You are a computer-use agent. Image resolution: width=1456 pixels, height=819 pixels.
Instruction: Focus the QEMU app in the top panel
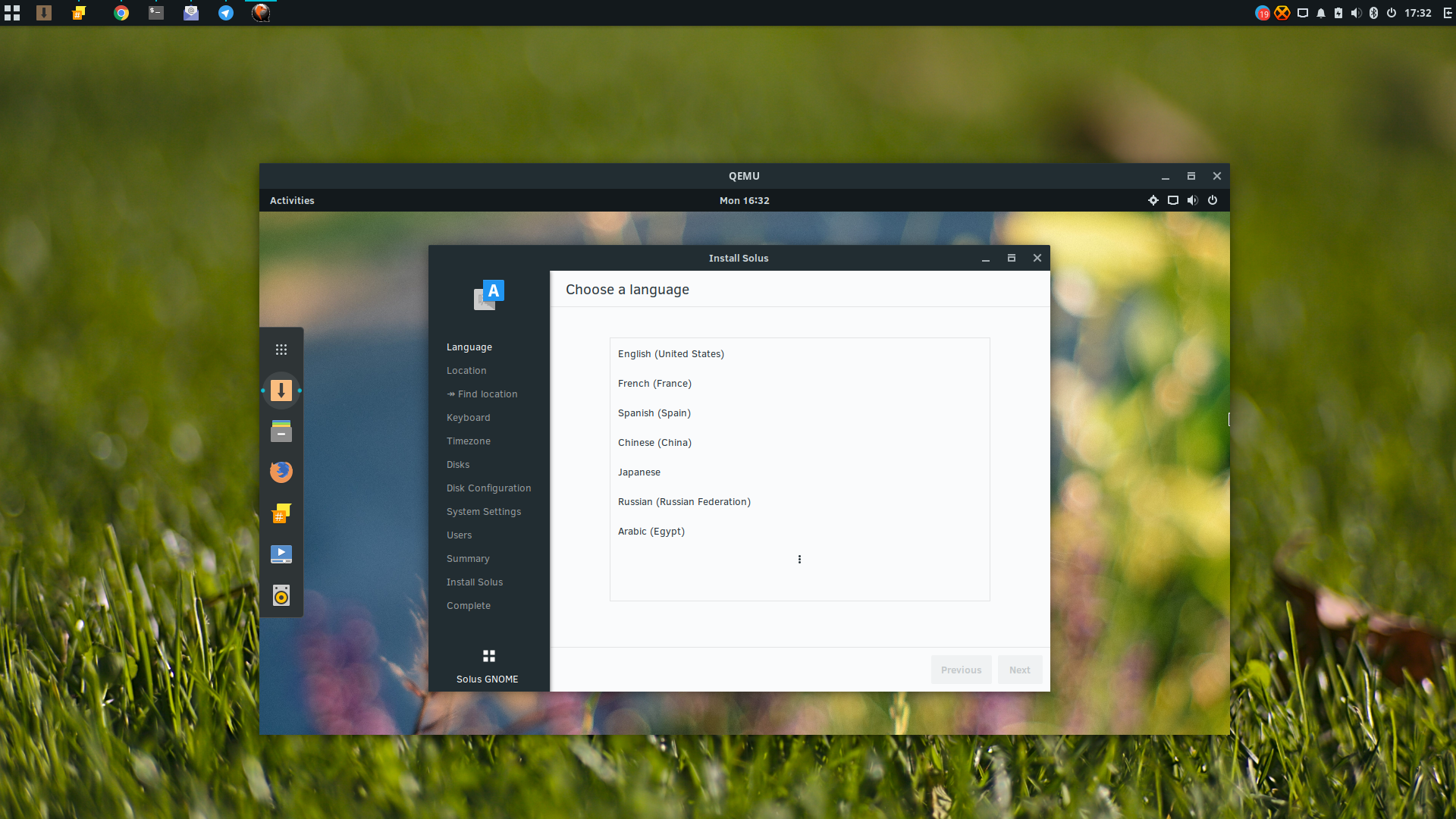[261, 13]
